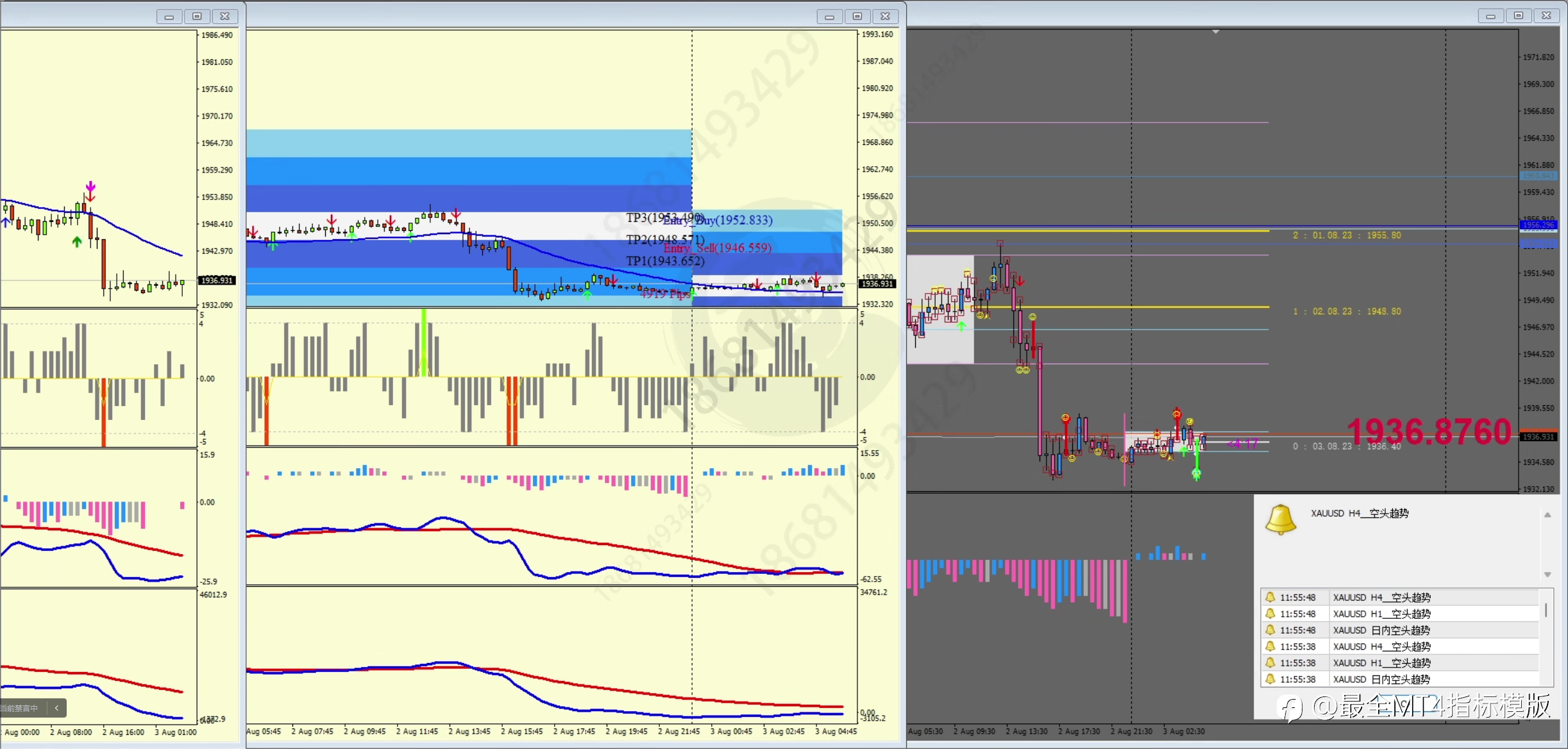The image size is (1568, 749).
Task: Click the alert list vertical scrollbar thumb
Action: click(x=1546, y=609)
